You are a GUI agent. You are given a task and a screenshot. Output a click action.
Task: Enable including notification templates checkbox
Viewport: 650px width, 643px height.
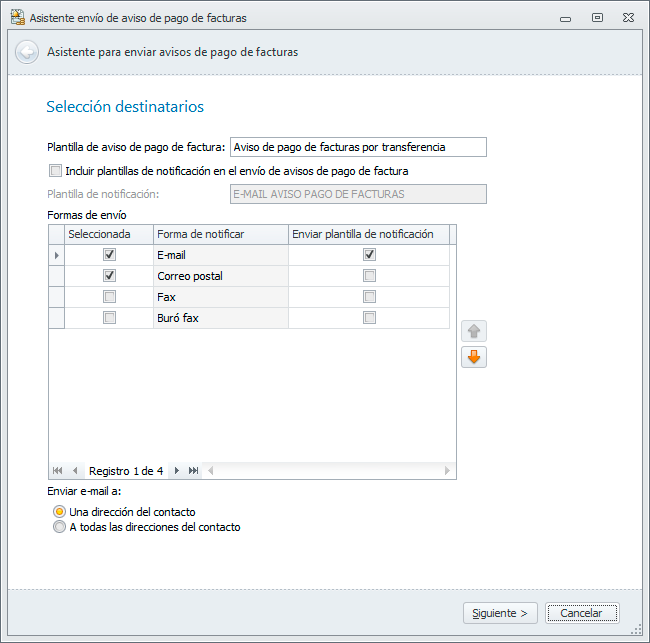coord(55,171)
